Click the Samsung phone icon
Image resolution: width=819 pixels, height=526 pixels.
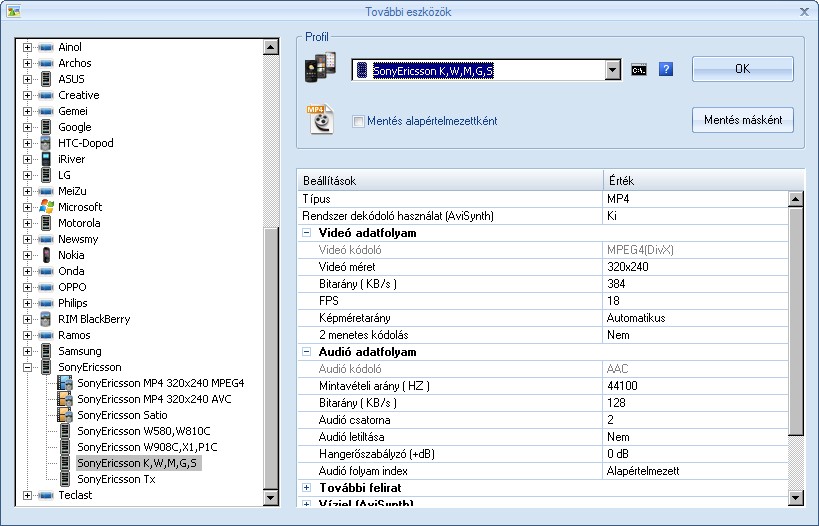pos(46,351)
